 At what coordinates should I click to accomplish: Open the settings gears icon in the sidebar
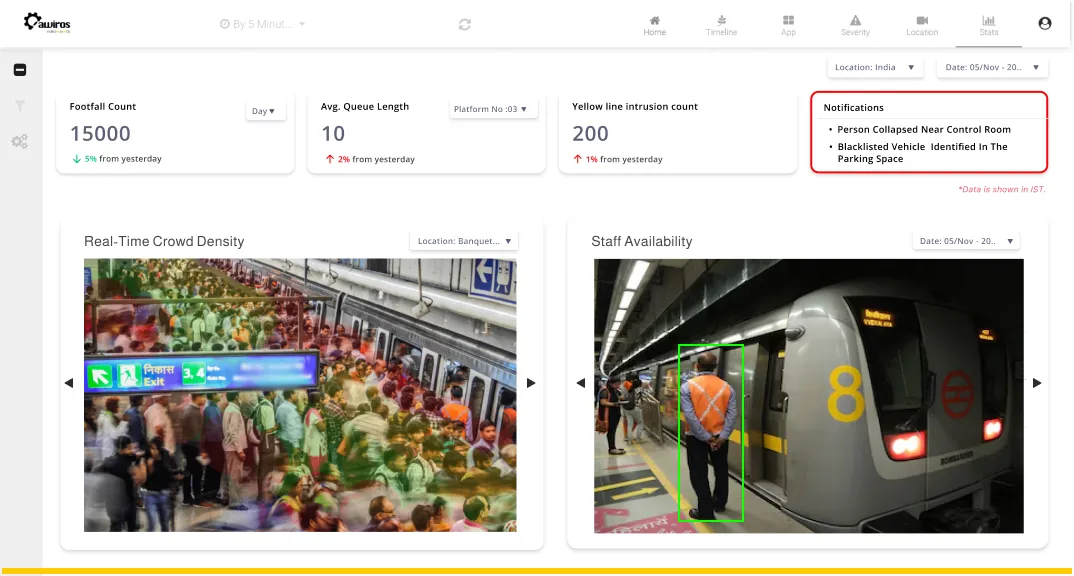(20, 142)
